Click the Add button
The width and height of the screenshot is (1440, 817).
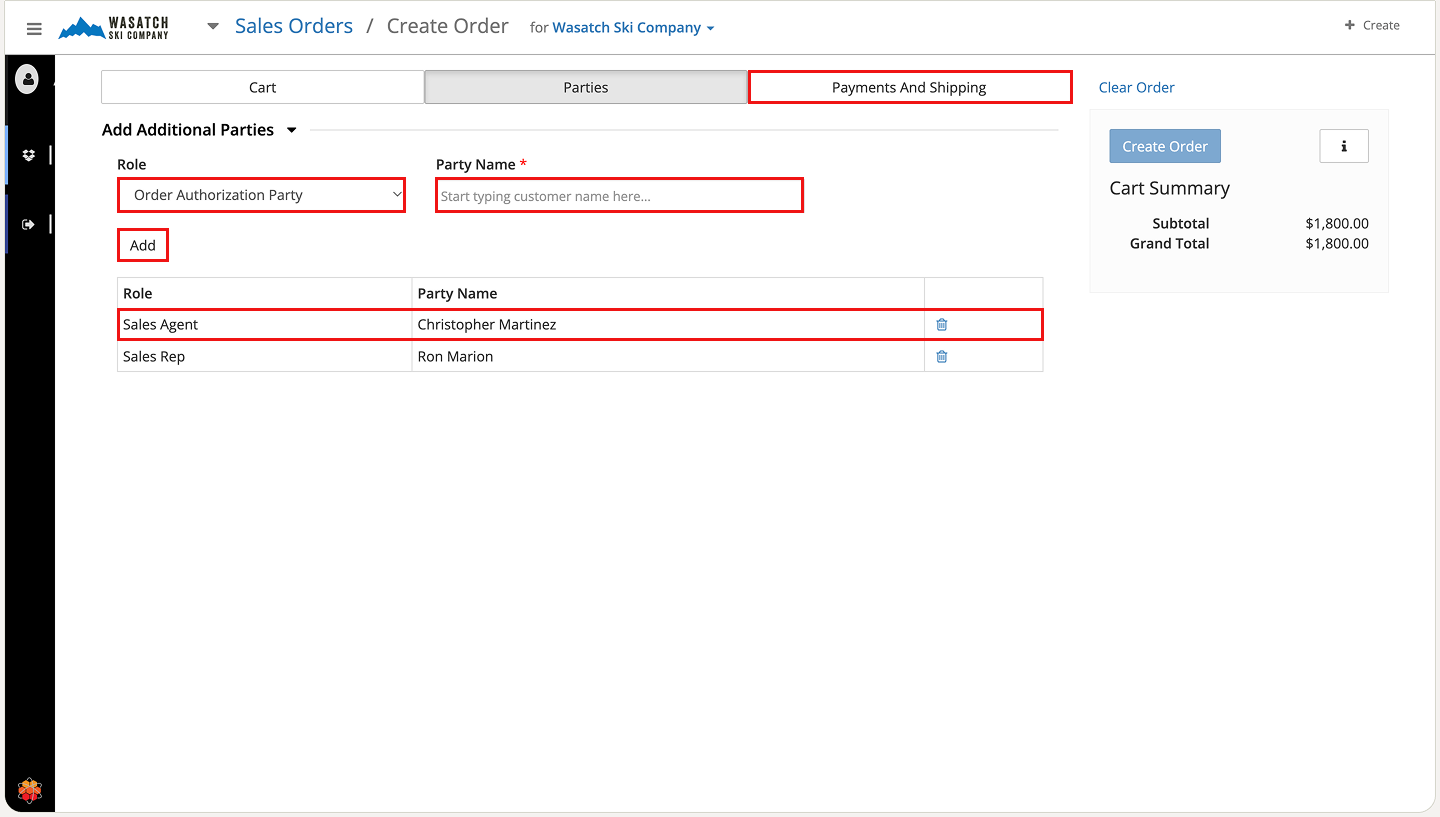click(143, 246)
